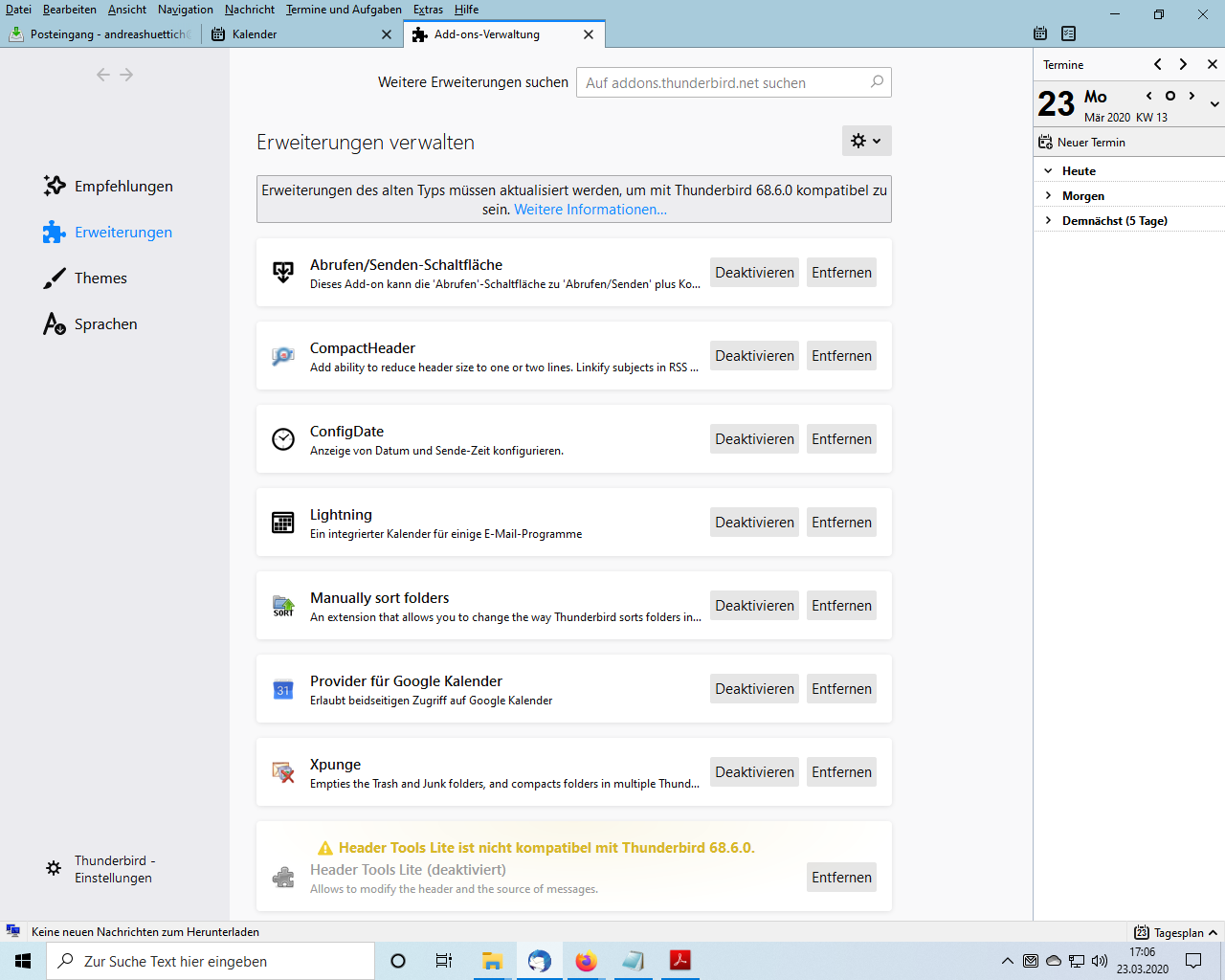The image size is (1225, 980).
Task: Click the Neuer Termin calendar icon
Action: point(1046,143)
